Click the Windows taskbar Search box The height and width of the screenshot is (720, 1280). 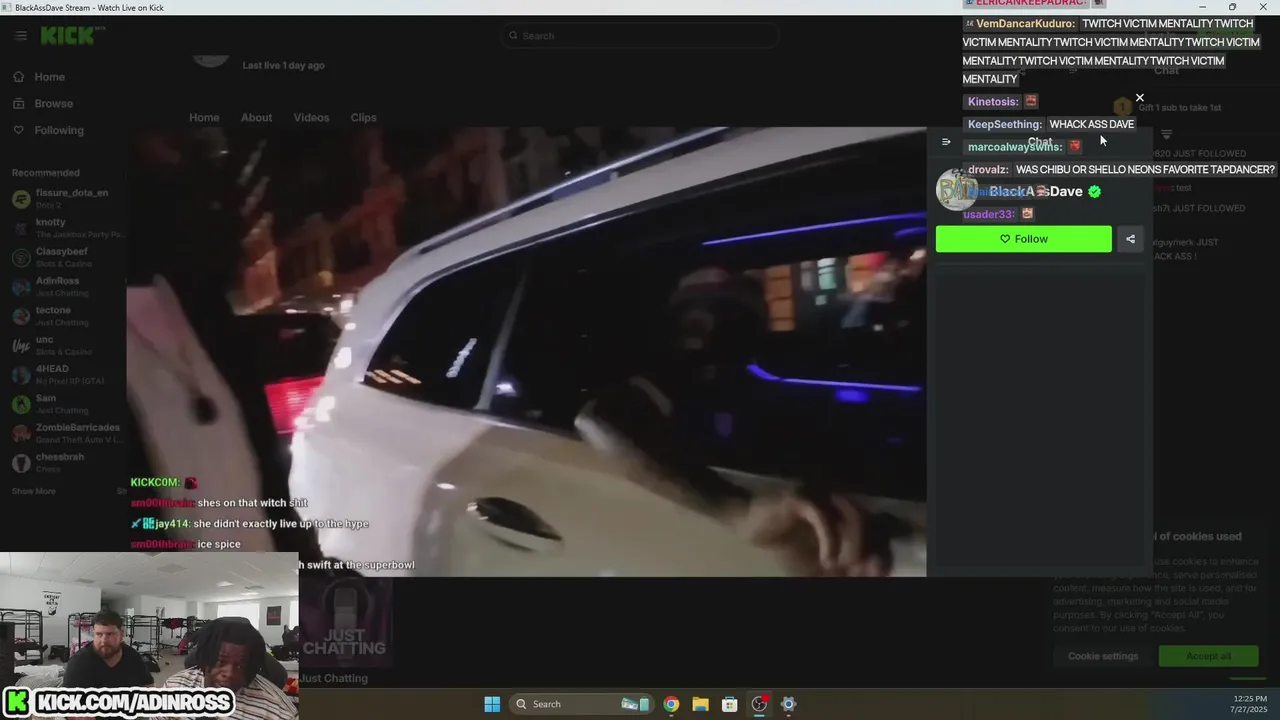point(582,704)
